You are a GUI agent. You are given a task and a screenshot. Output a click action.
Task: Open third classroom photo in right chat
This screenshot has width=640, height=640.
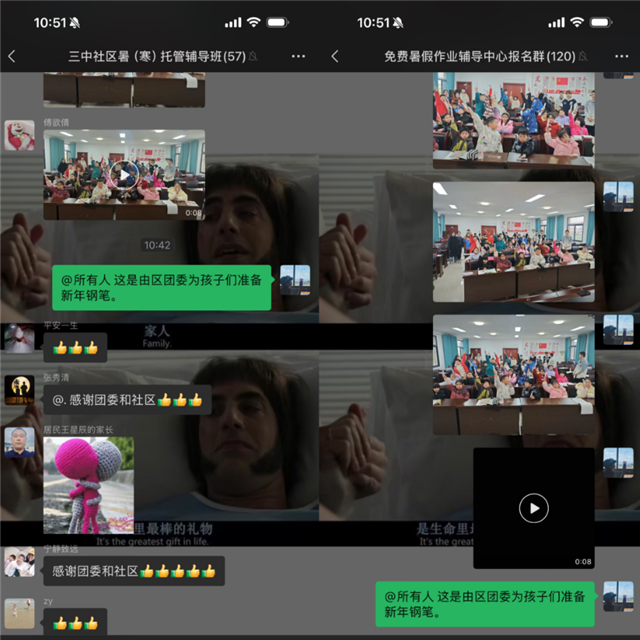click(513, 374)
